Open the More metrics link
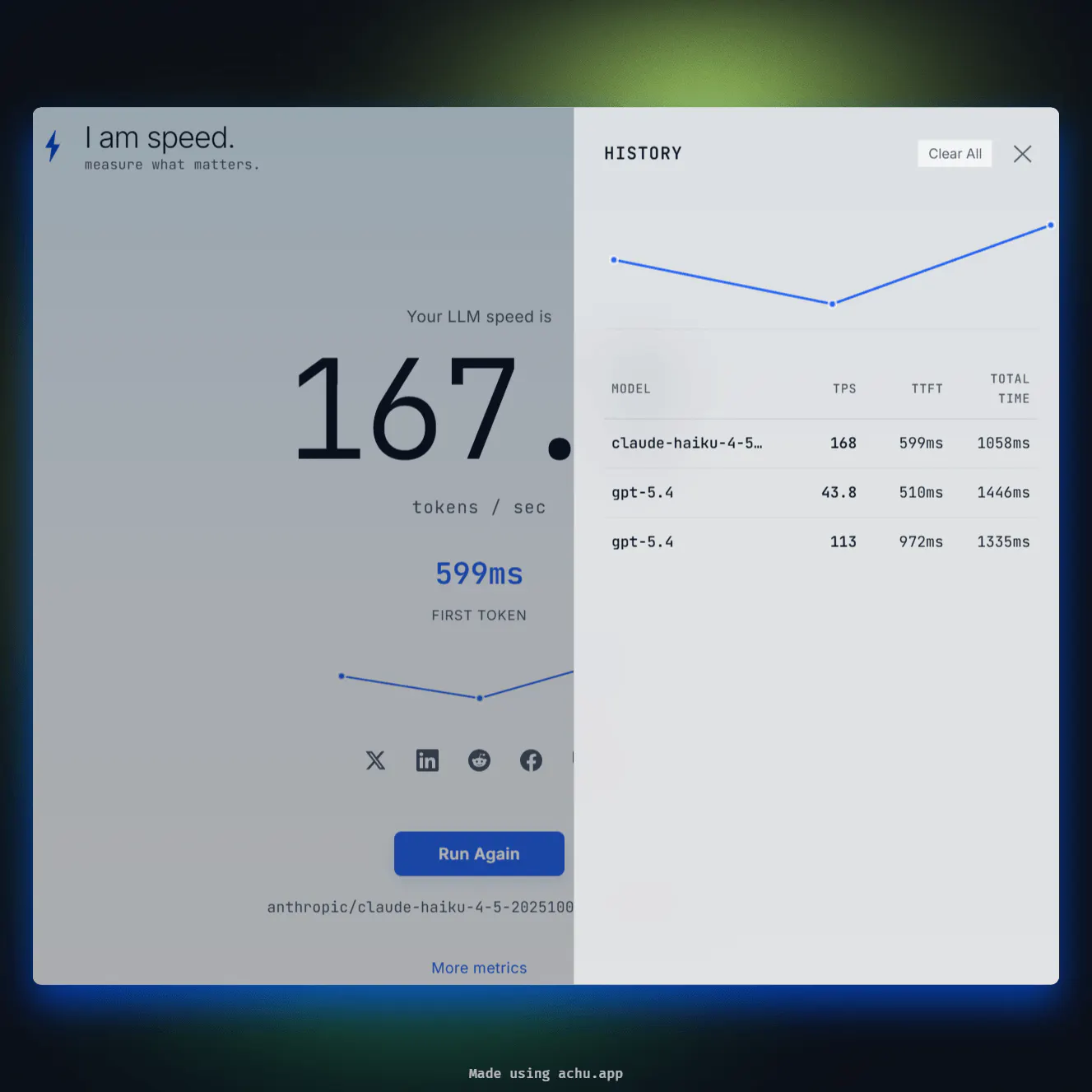This screenshot has width=1092, height=1092. pyautogui.click(x=479, y=968)
